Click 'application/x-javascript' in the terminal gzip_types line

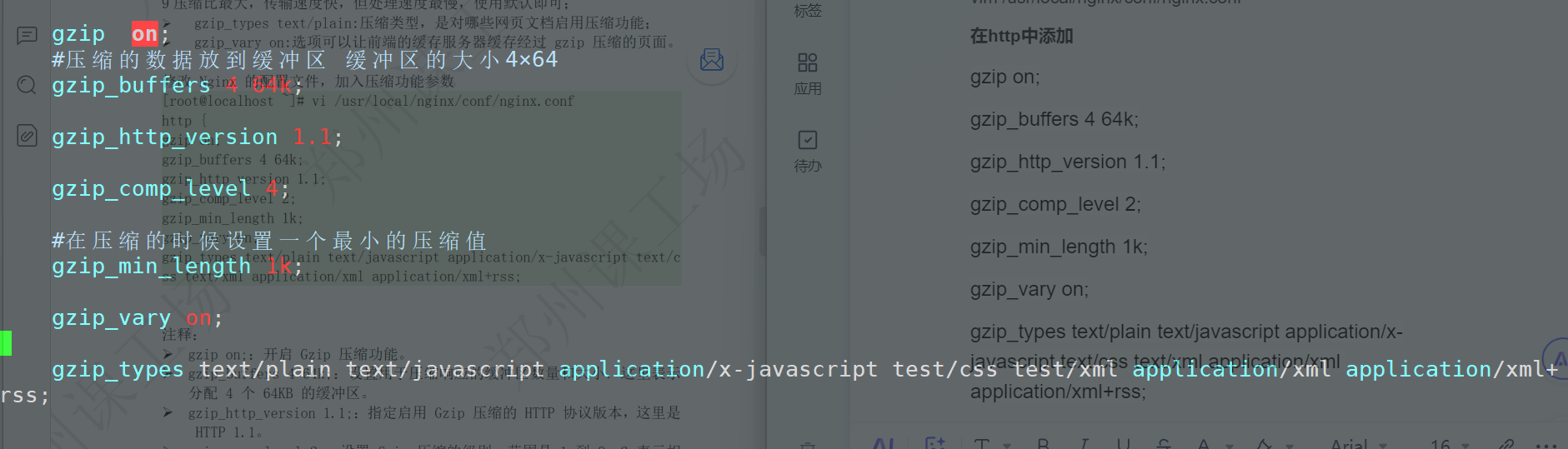[x=718, y=369]
